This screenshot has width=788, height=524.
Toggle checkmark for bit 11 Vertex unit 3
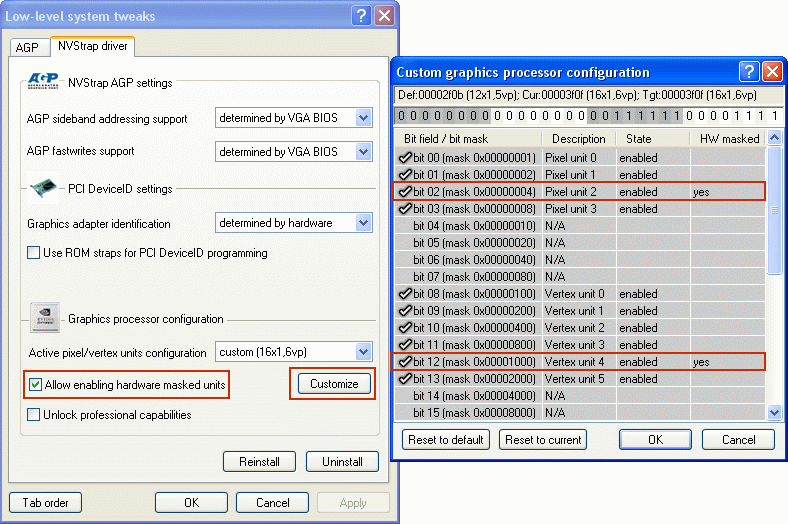(x=405, y=345)
